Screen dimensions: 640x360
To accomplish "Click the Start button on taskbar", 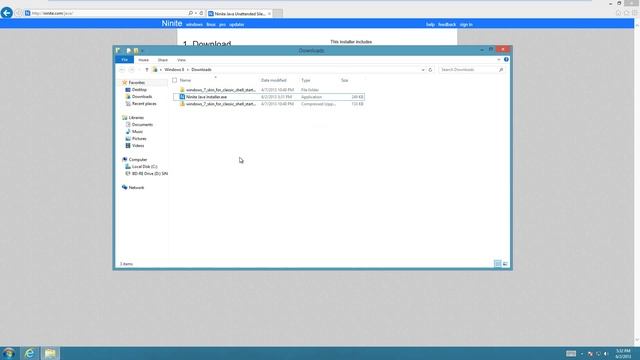I will [8, 353].
